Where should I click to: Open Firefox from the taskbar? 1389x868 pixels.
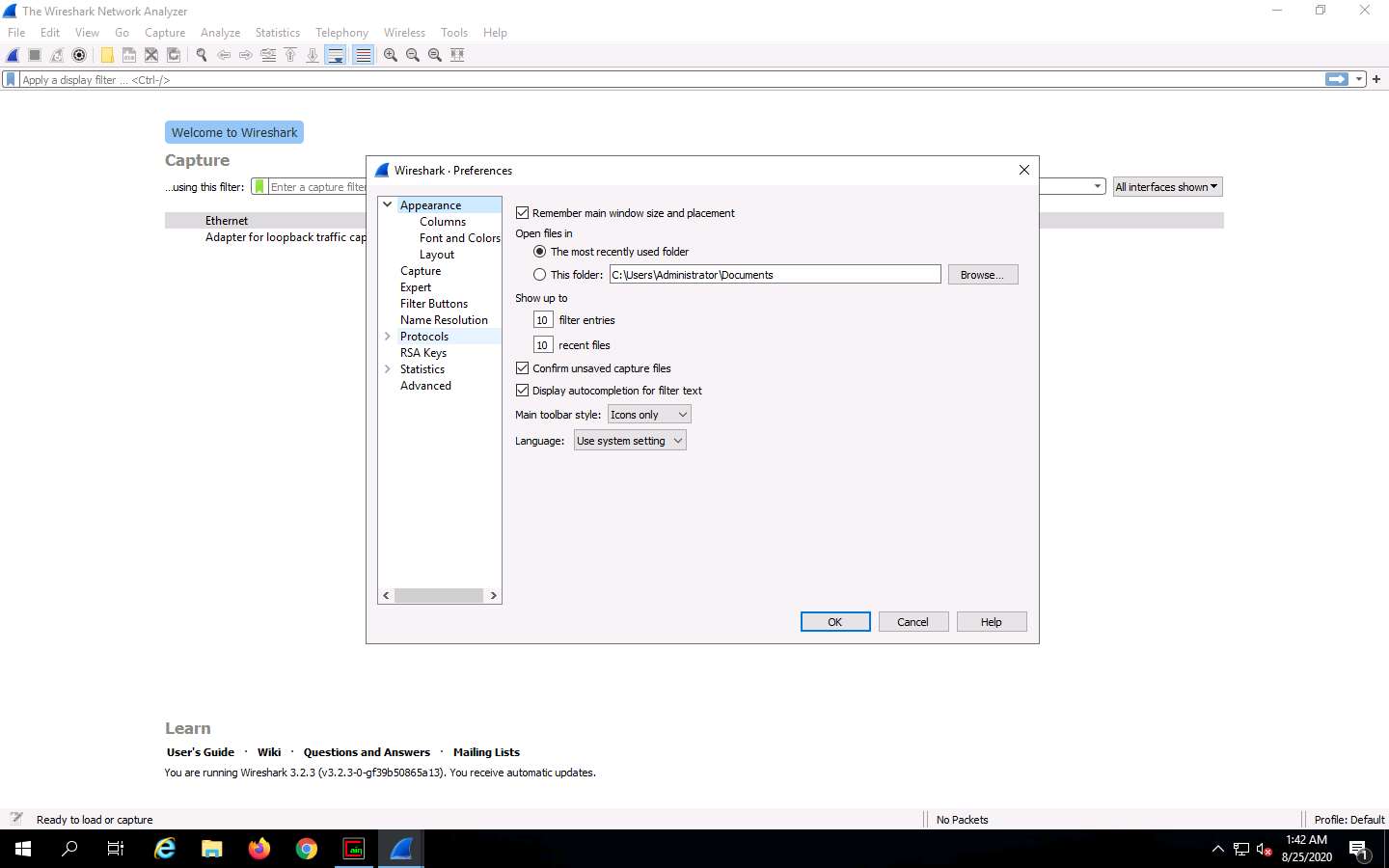tap(259, 849)
